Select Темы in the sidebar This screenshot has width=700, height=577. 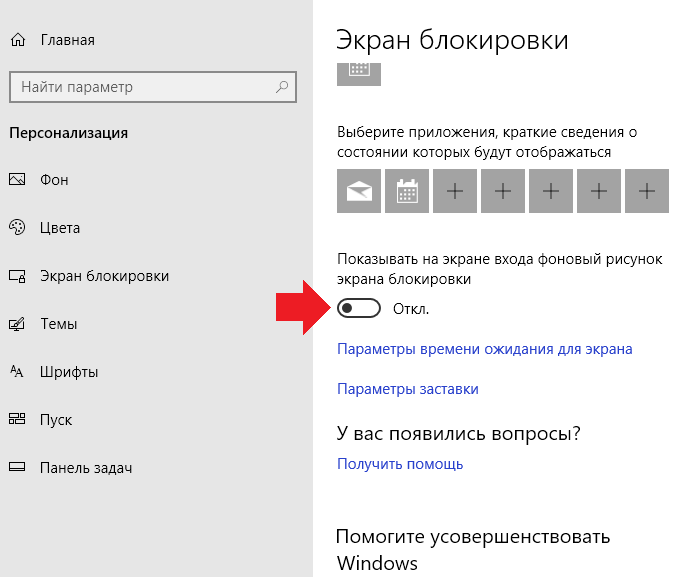pyautogui.click(x=58, y=324)
